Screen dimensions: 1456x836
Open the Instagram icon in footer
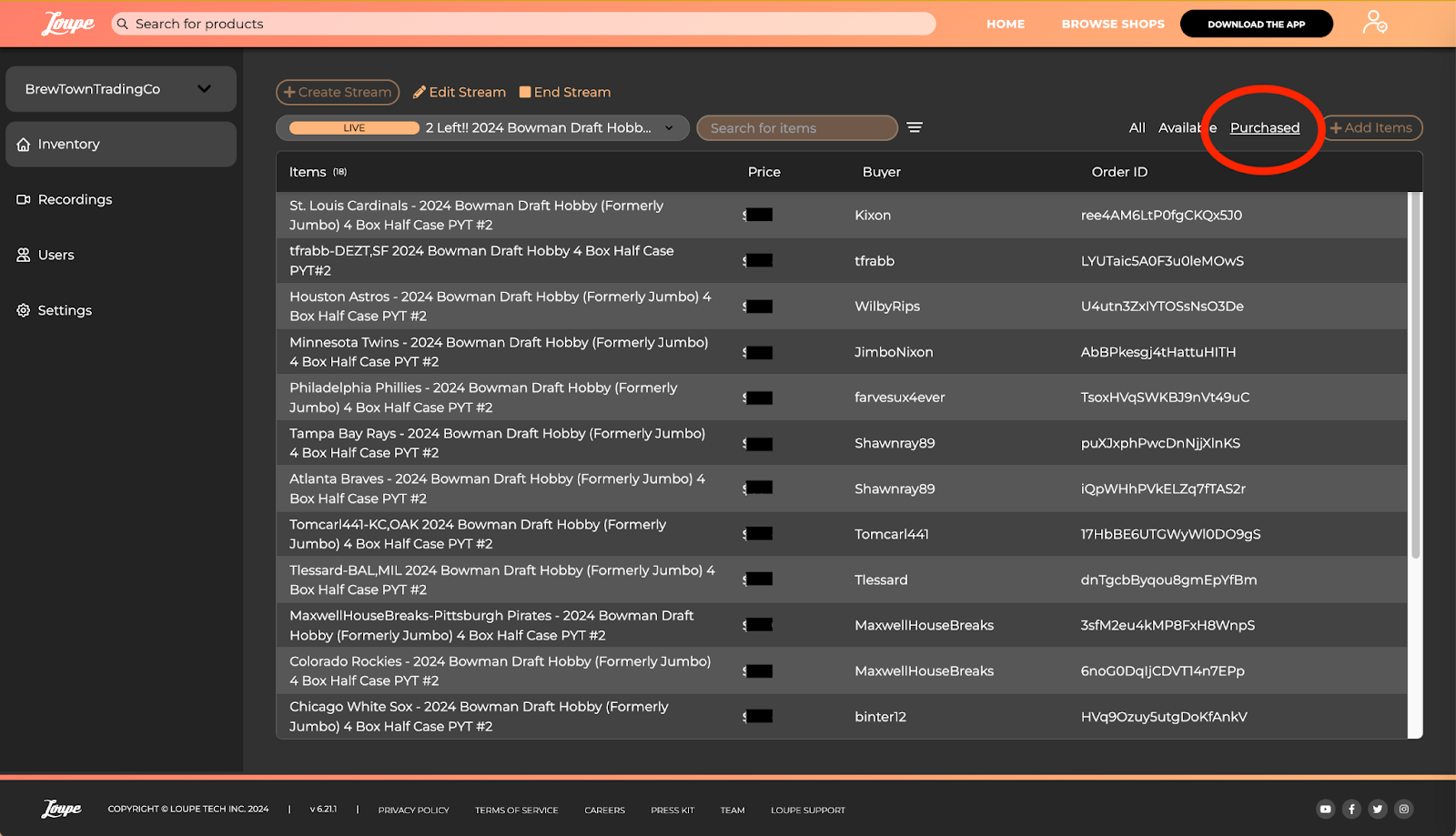1404,809
